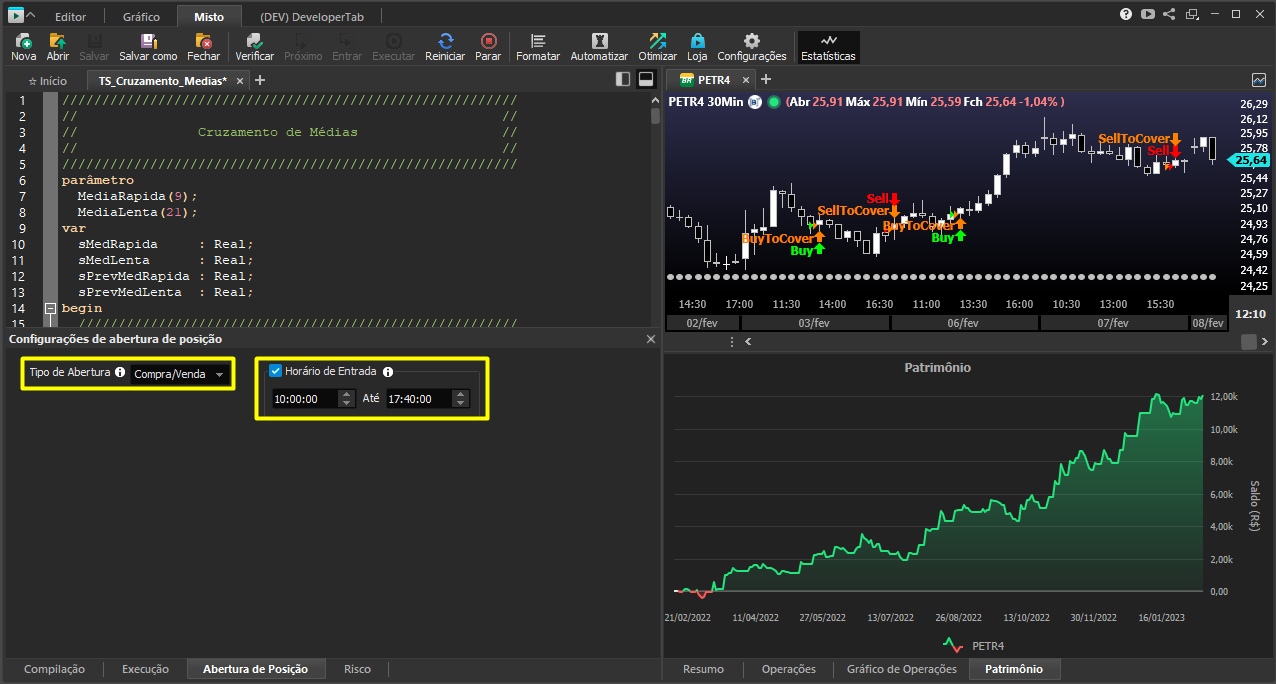Click the green status circle in the PETR4 header
Screen dimensions: 1276x684
773,102
